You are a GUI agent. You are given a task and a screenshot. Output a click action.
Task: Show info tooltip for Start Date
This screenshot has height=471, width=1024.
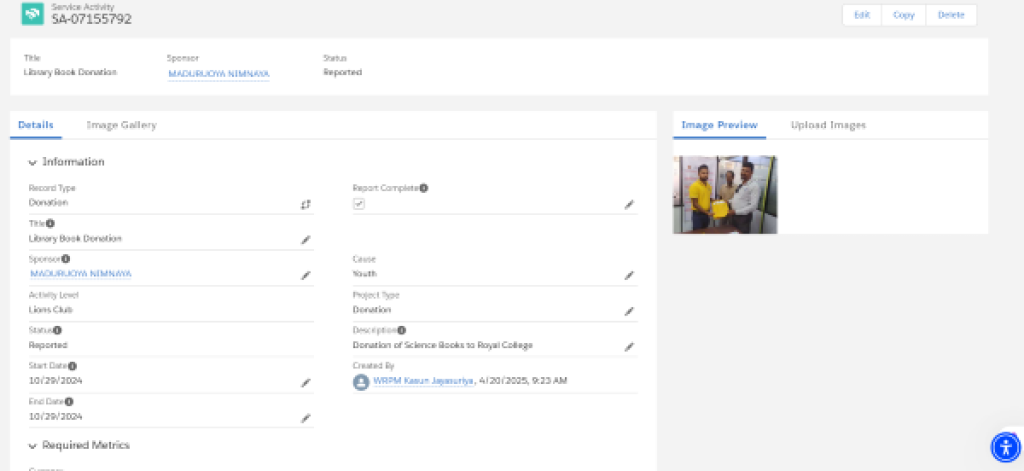coord(72,366)
